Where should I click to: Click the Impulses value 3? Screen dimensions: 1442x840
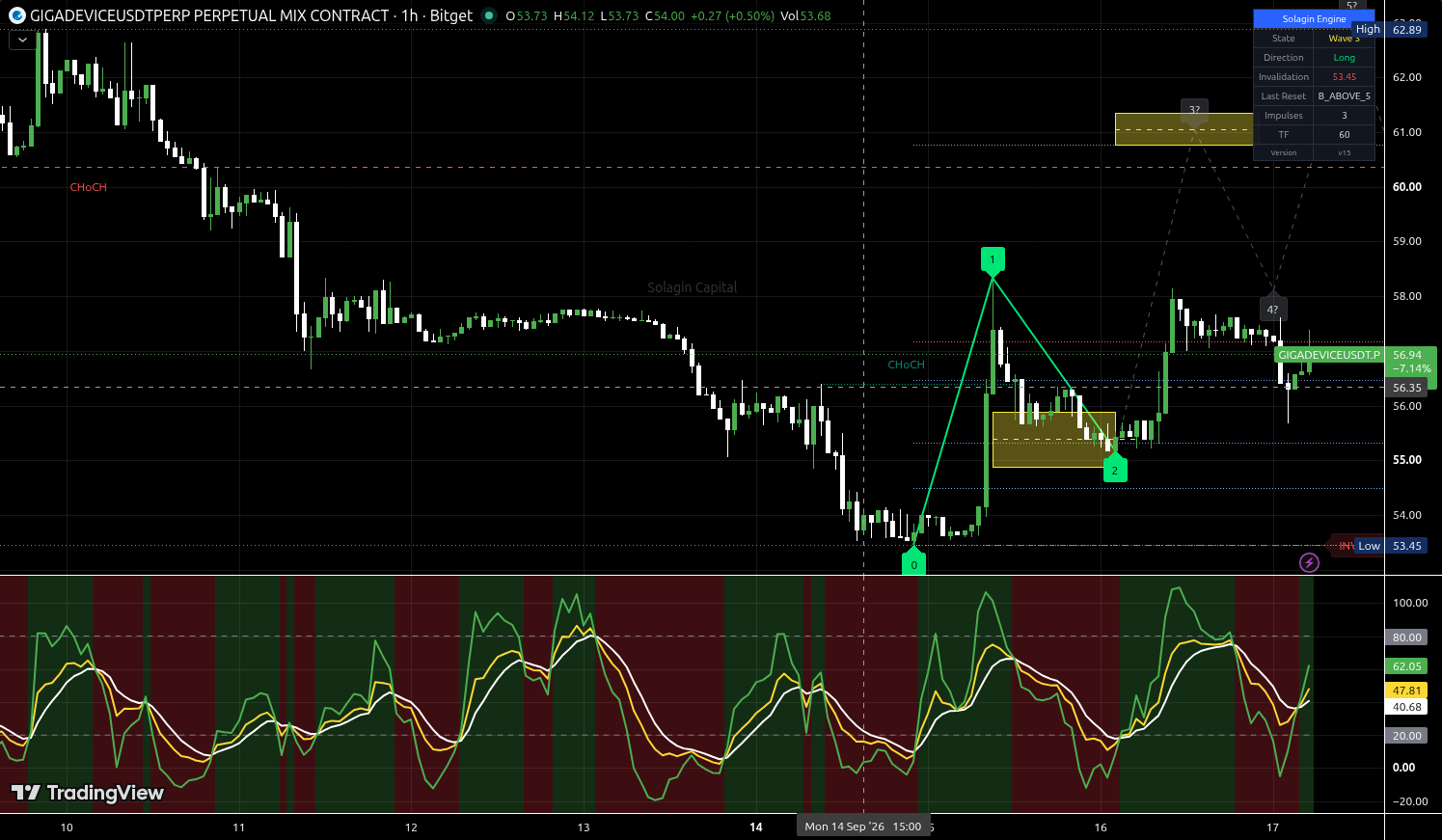(1344, 116)
